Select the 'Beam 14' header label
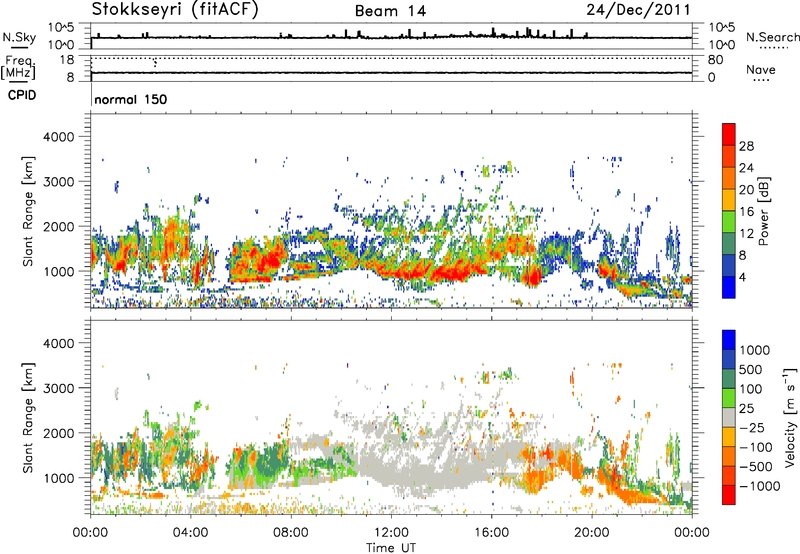 point(390,11)
